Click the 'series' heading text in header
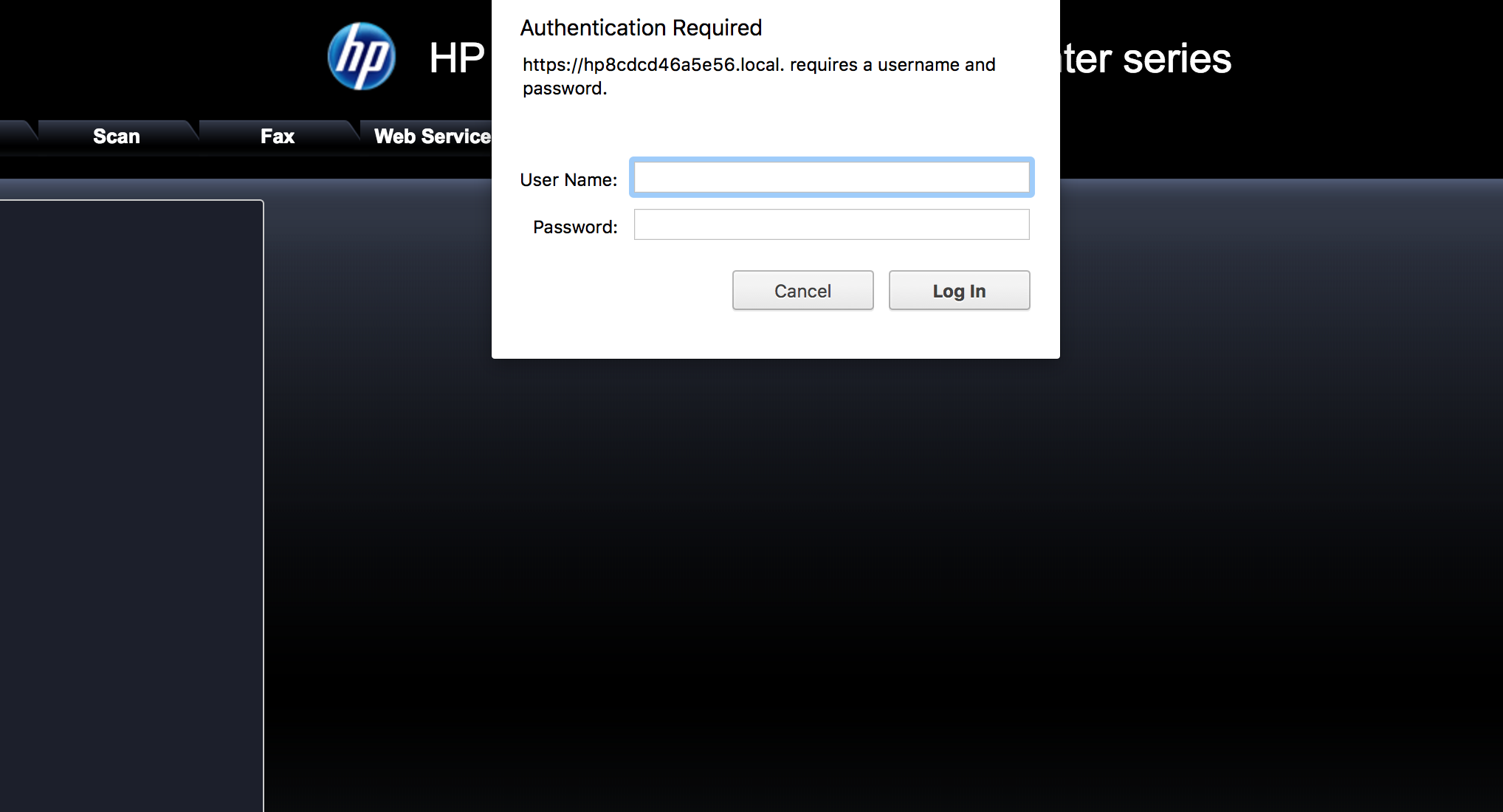 tap(1177, 59)
